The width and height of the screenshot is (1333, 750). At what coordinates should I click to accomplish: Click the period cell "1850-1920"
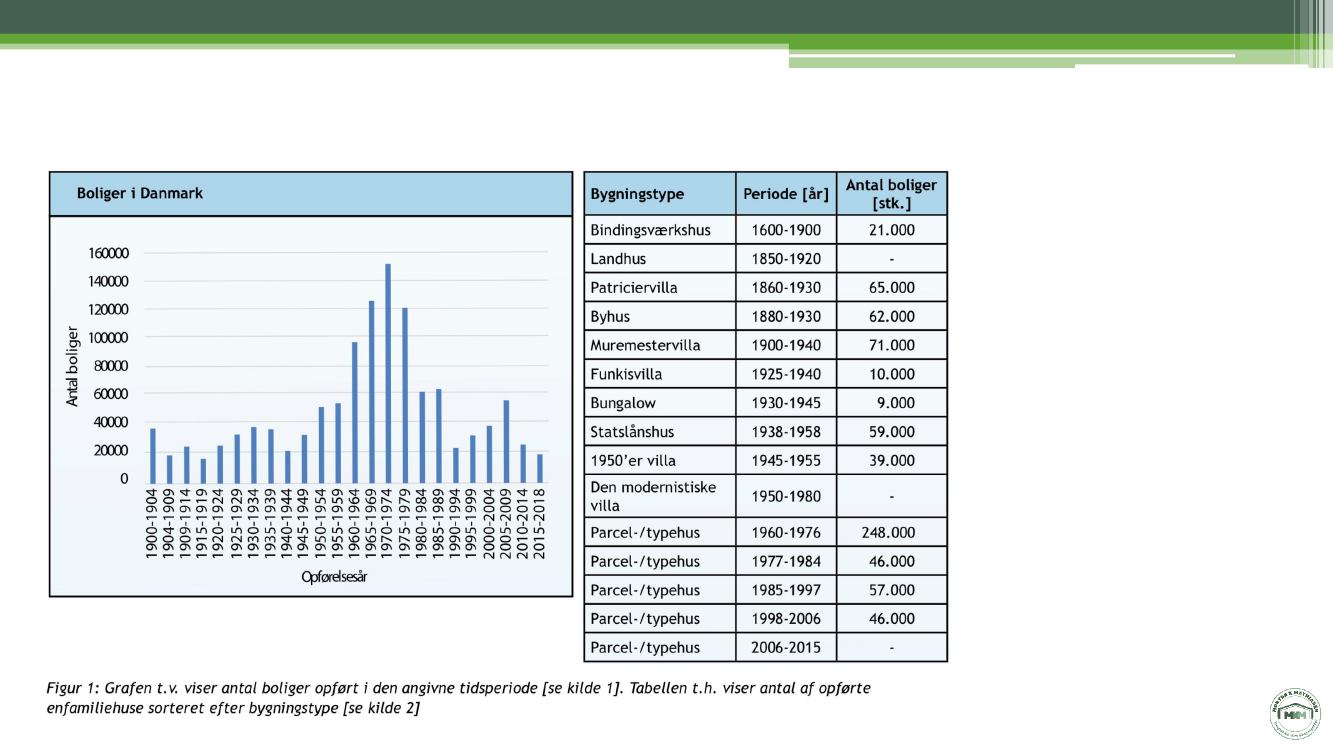tap(786, 259)
